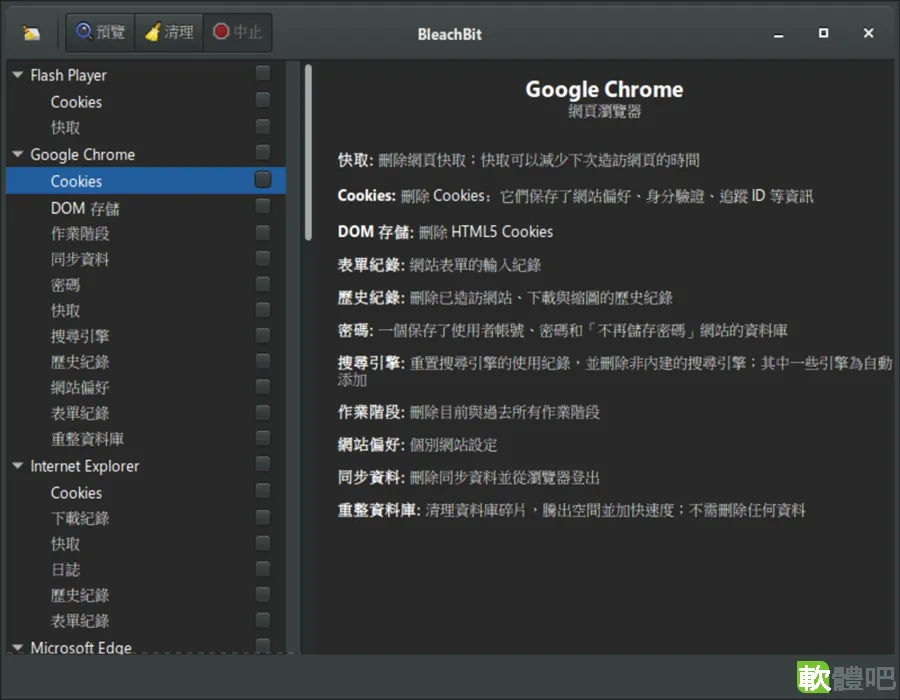
Task: Click the 預覽 preview magnifier button
Action: (x=100, y=32)
